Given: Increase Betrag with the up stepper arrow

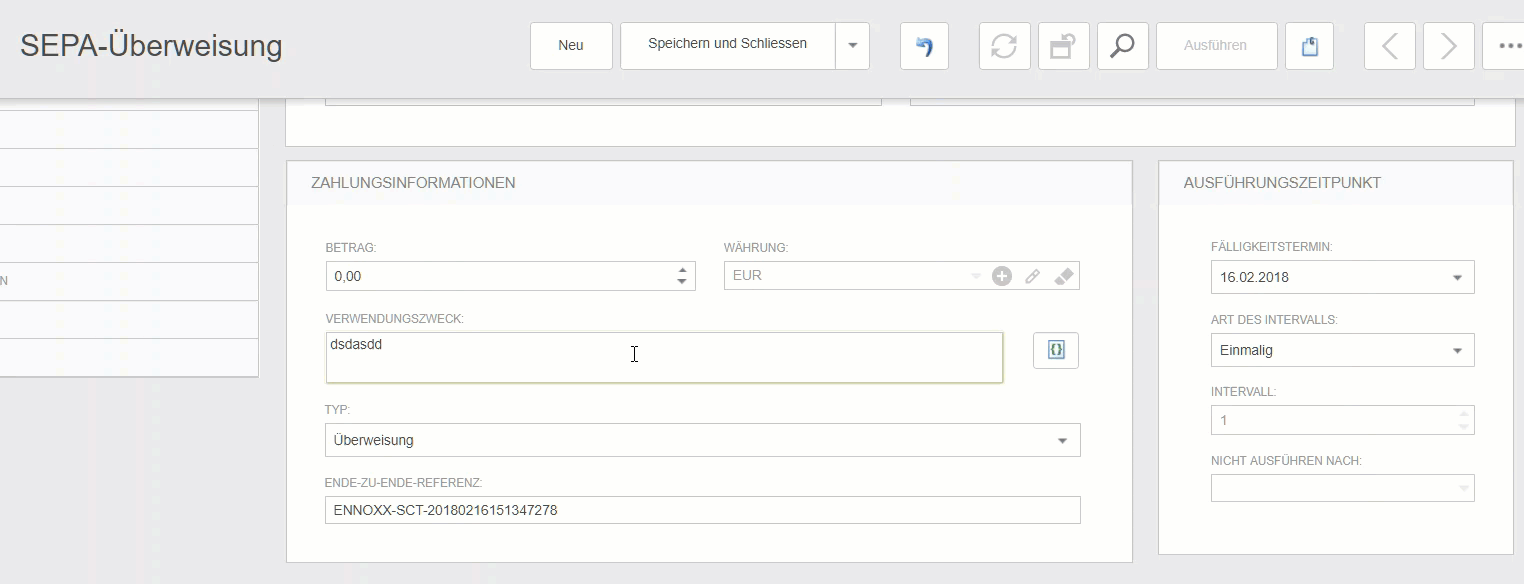Looking at the screenshot, I should (682, 270).
